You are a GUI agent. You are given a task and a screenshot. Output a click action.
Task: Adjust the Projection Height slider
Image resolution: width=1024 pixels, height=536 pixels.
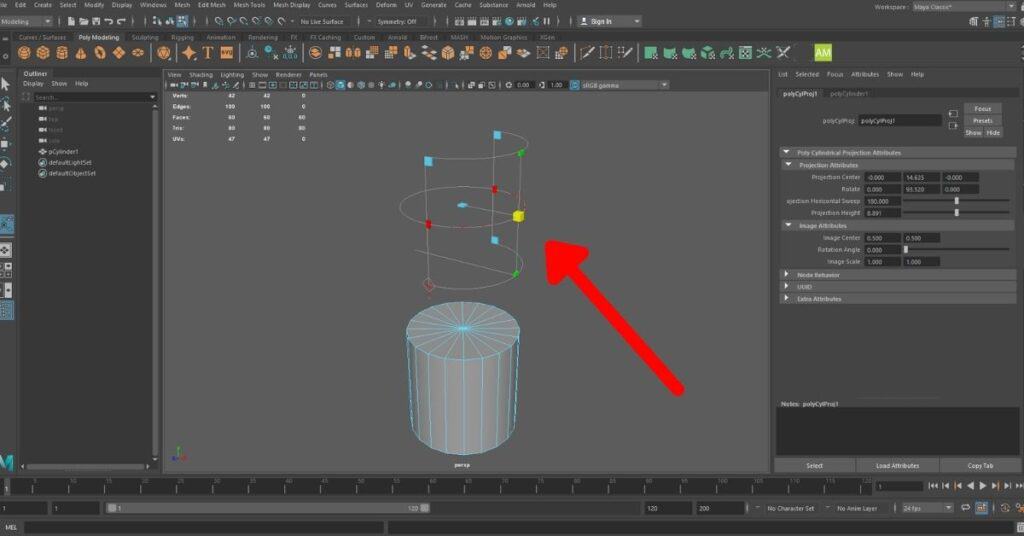(x=957, y=213)
